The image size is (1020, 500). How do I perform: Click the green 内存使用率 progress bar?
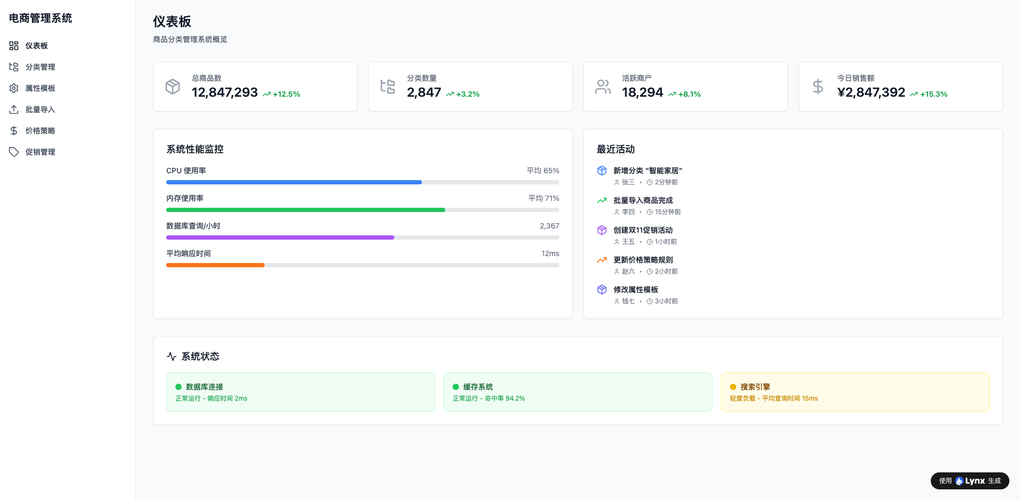(x=305, y=210)
